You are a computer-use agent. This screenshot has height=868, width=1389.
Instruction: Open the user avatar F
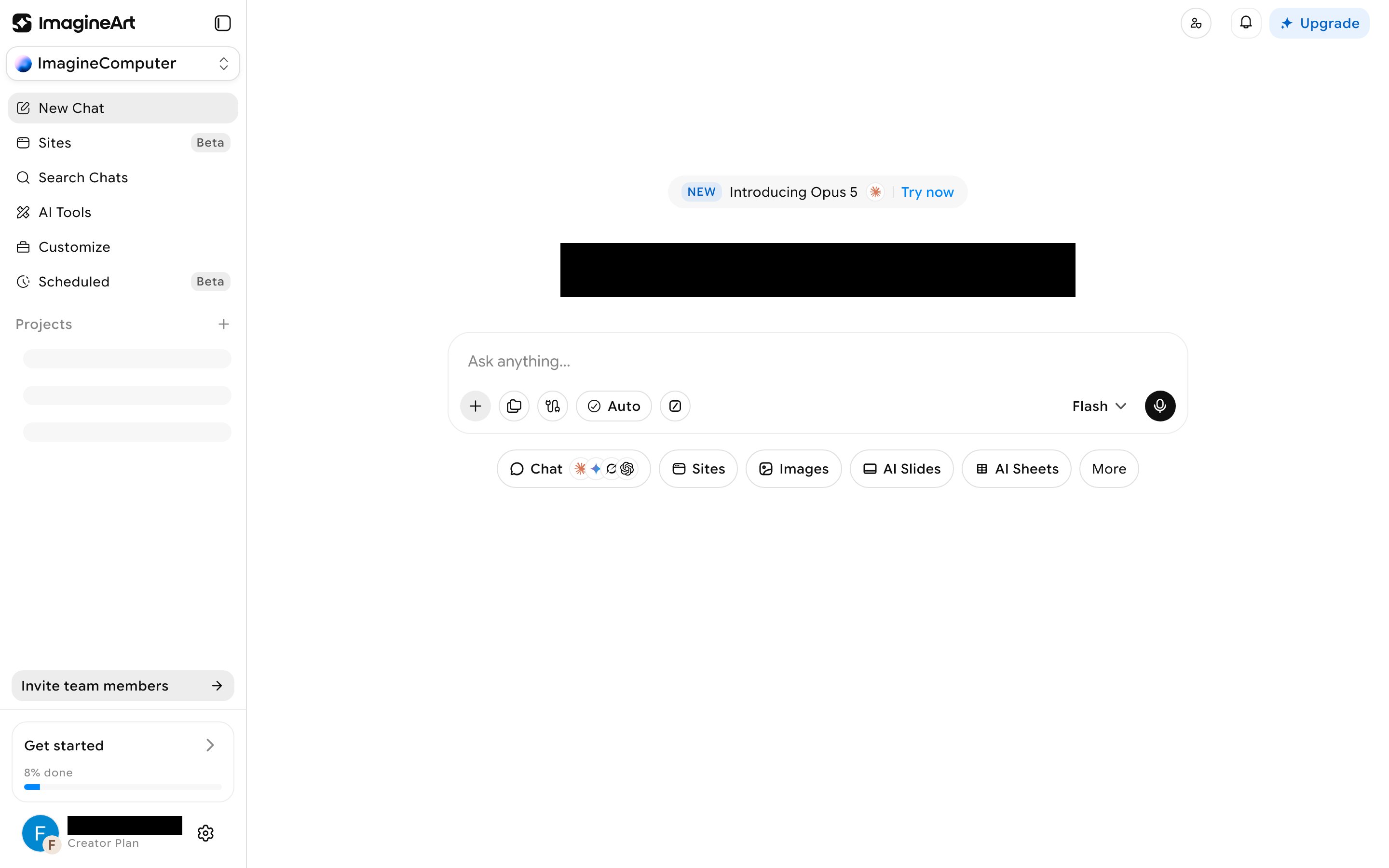pyautogui.click(x=40, y=833)
